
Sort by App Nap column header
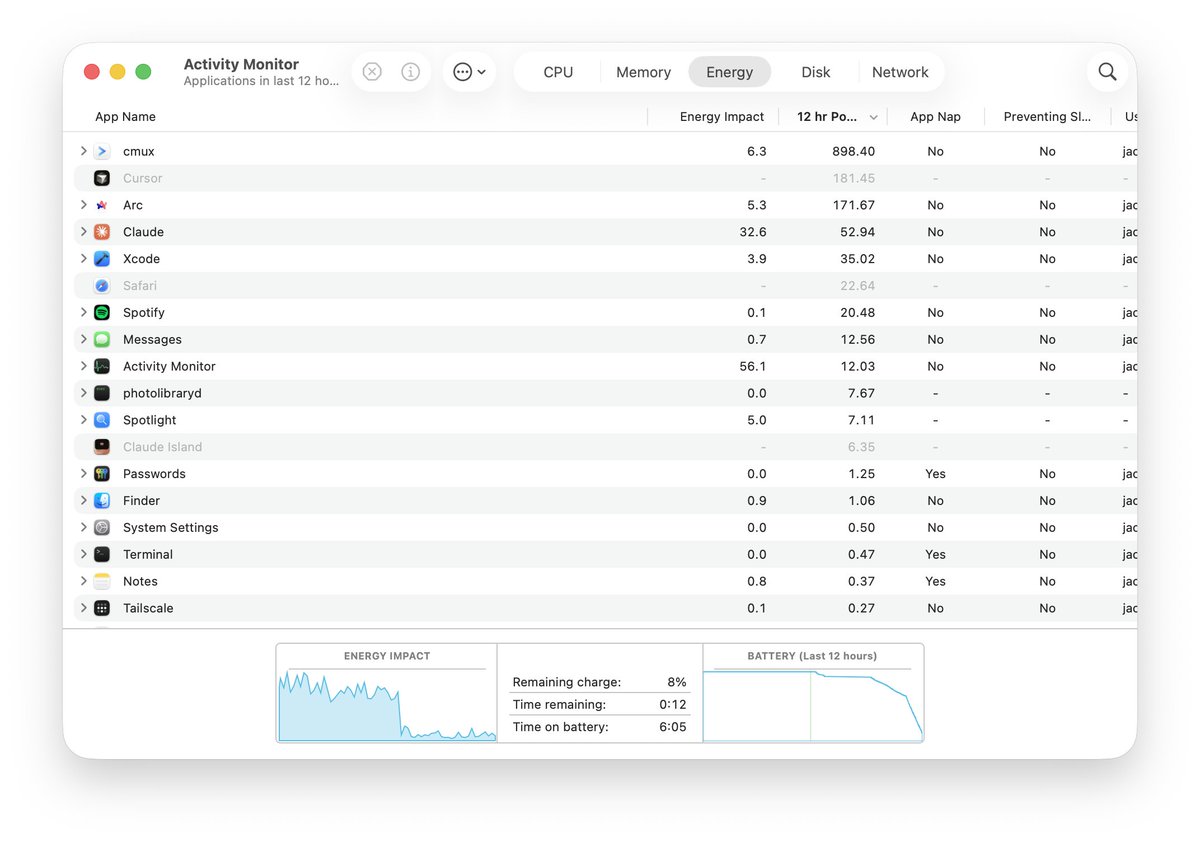pyautogui.click(x=935, y=117)
